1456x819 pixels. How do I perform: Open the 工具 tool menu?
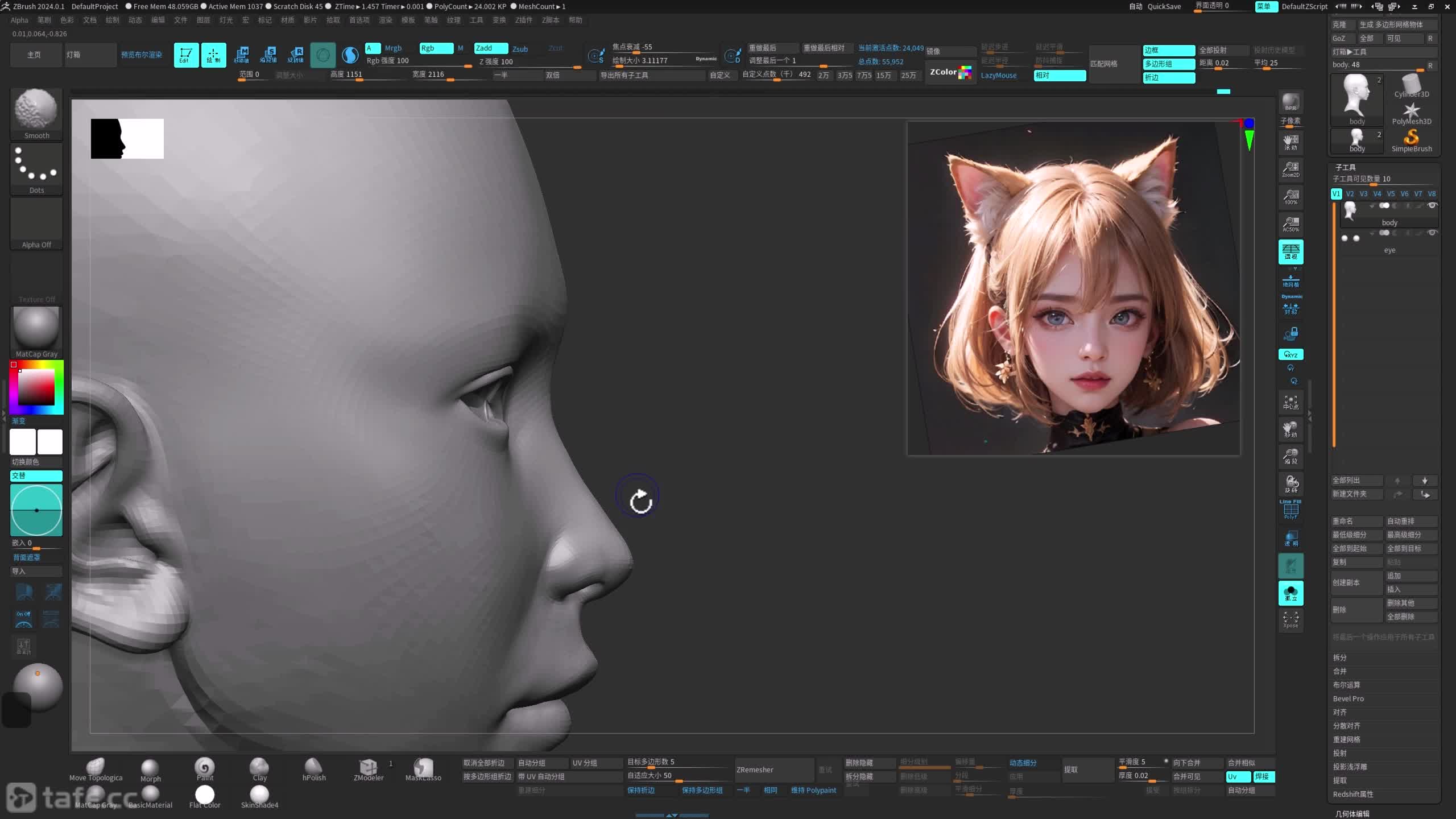477,20
